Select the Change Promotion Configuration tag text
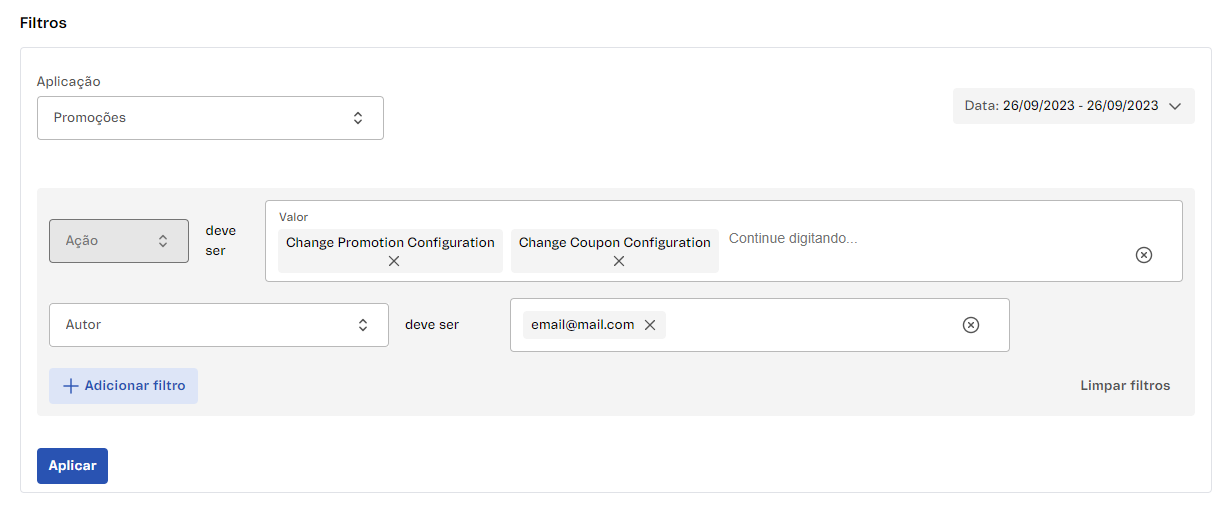 point(390,243)
